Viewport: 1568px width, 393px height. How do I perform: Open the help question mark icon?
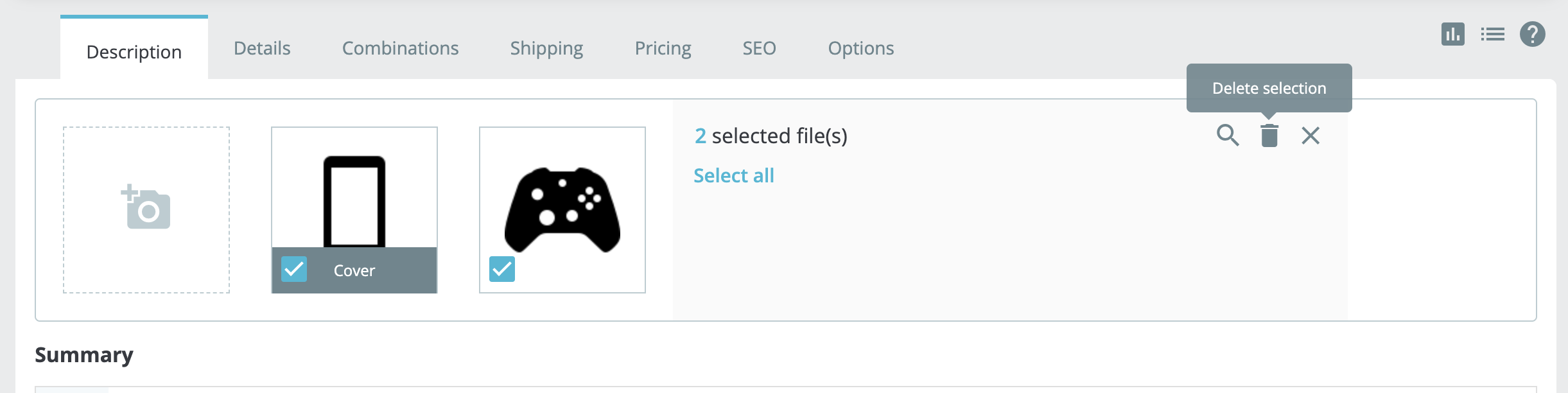[1532, 34]
